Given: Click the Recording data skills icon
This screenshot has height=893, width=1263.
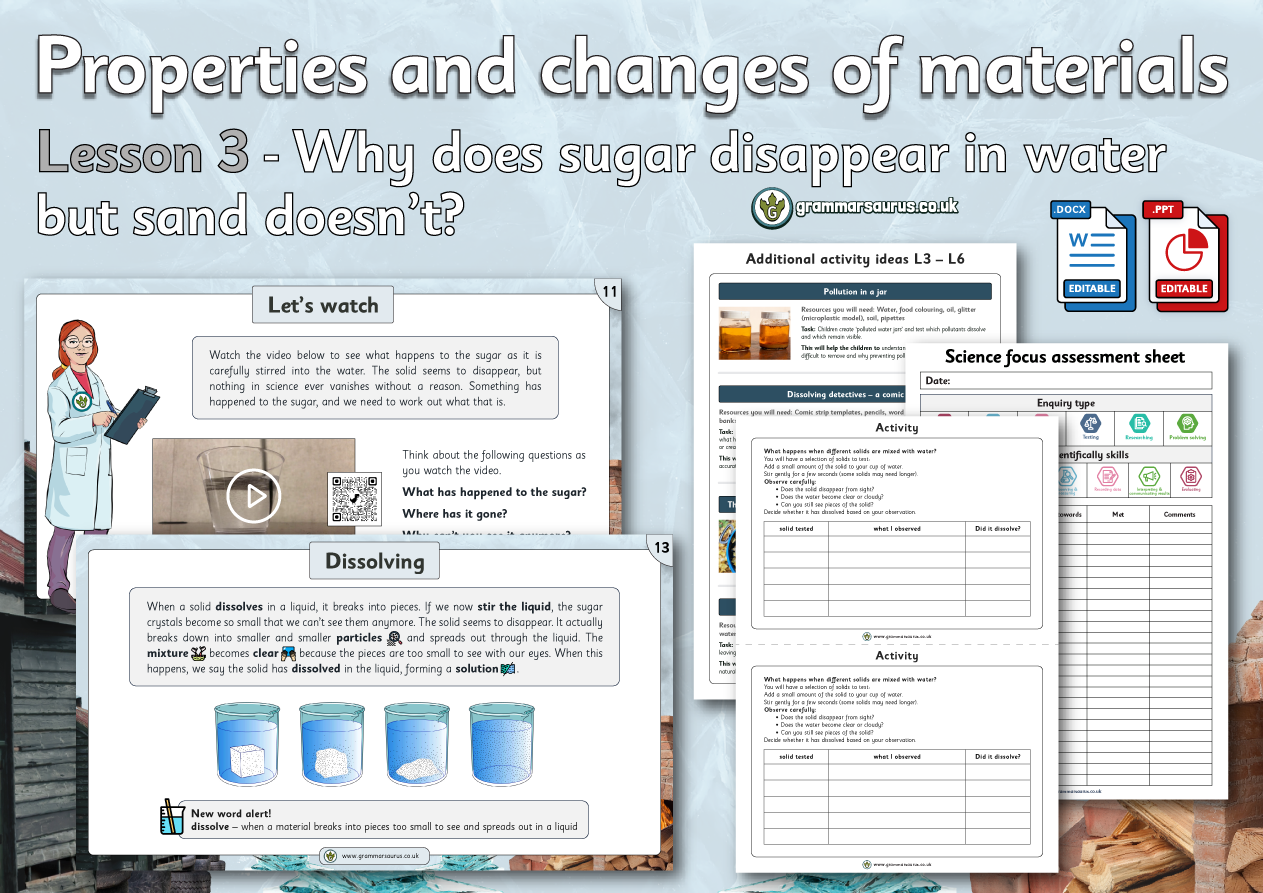Looking at the screenshot, I should [x=1106, y=478].
